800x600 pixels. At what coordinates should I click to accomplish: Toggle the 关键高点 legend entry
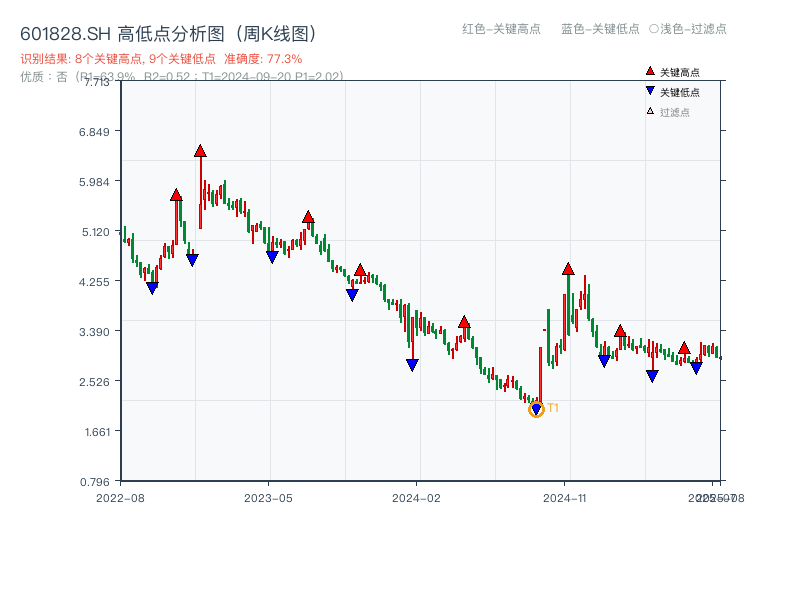pos(672,72)
